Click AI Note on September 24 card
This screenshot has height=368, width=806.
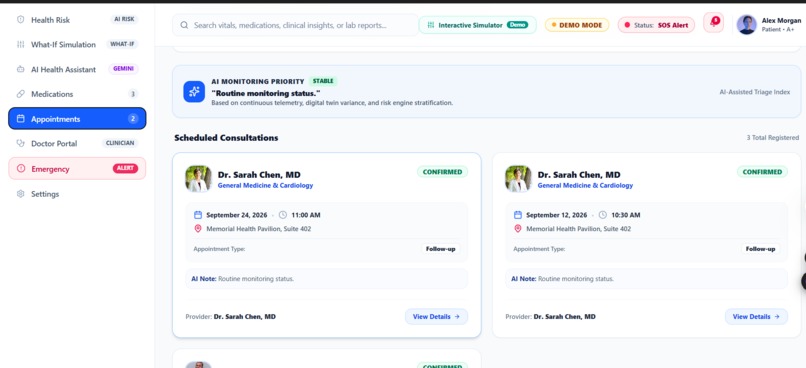pyautogui.click(x=326, y=279)
